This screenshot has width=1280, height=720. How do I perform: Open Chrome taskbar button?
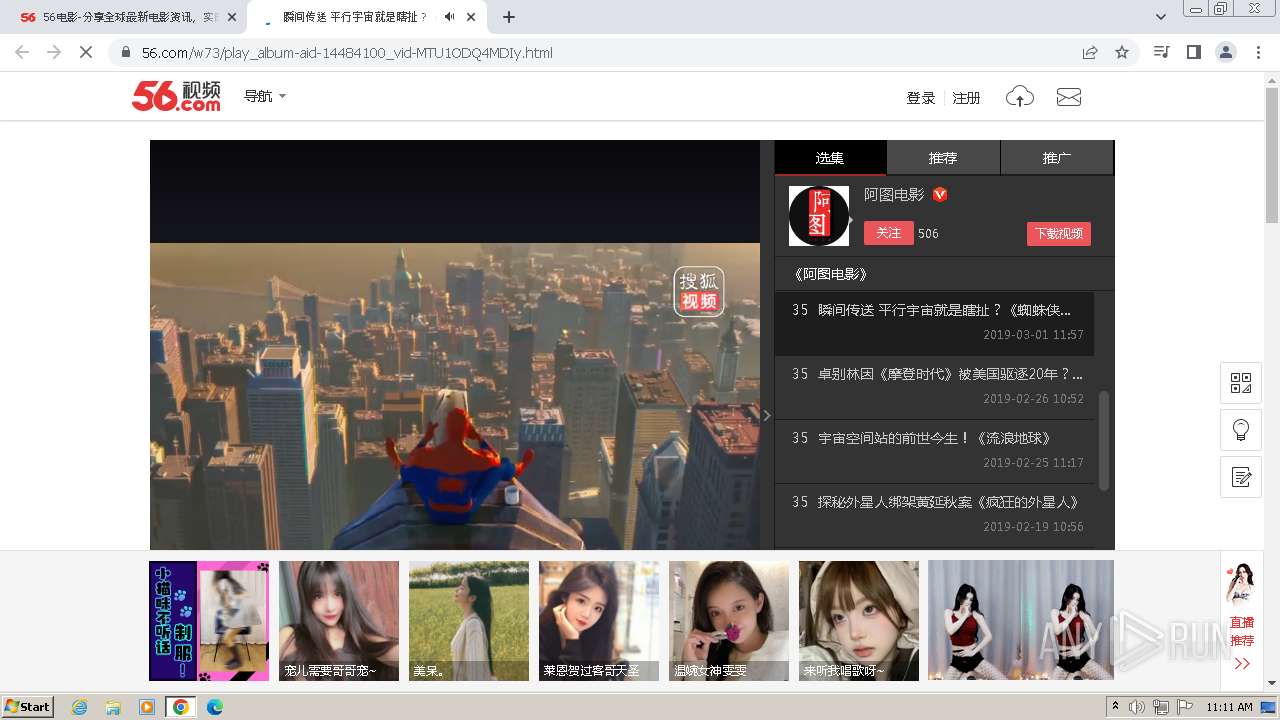click(181, 707)
